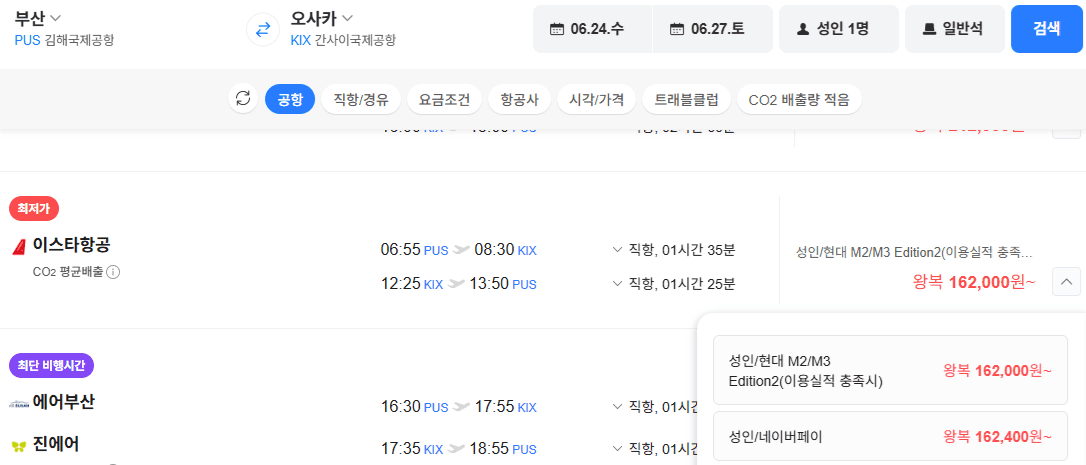The width and height of the screenshot is (1086, 465).
Task: Click the 17:55 KIX arrival time
Action: coord(506,407)
